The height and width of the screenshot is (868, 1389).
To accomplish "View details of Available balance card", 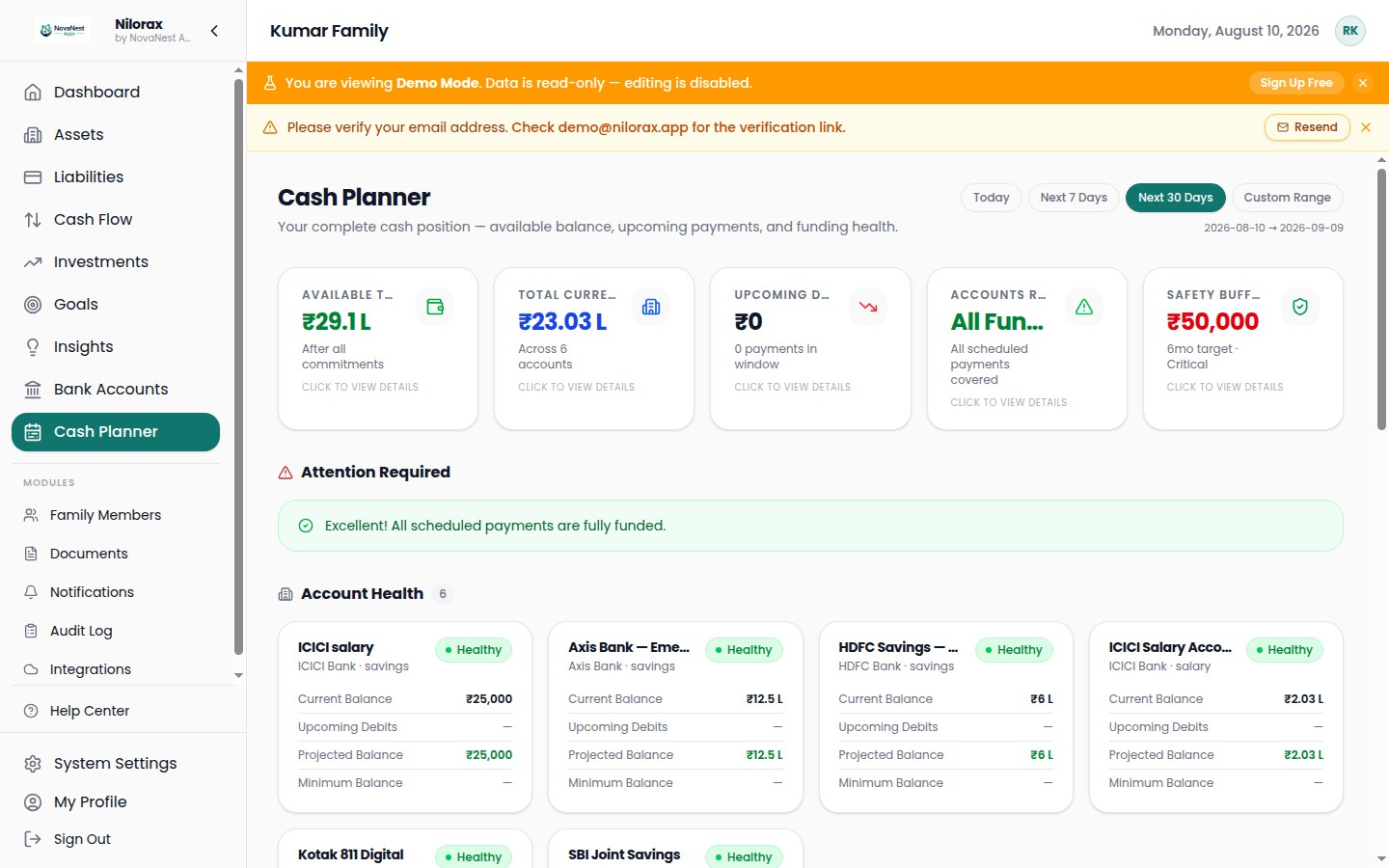I will point(360,387).
